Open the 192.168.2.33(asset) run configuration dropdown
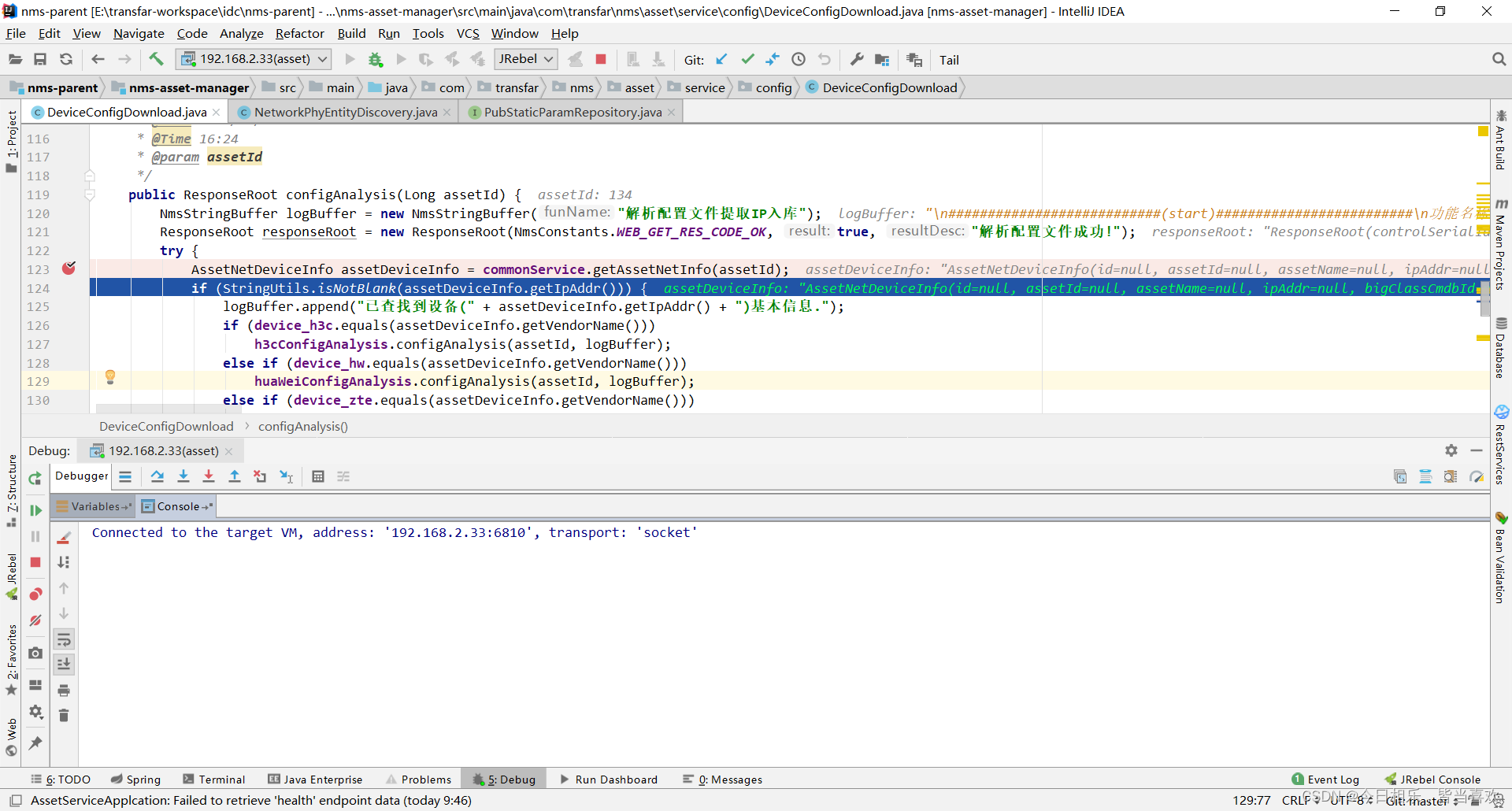 coord(254,59)
